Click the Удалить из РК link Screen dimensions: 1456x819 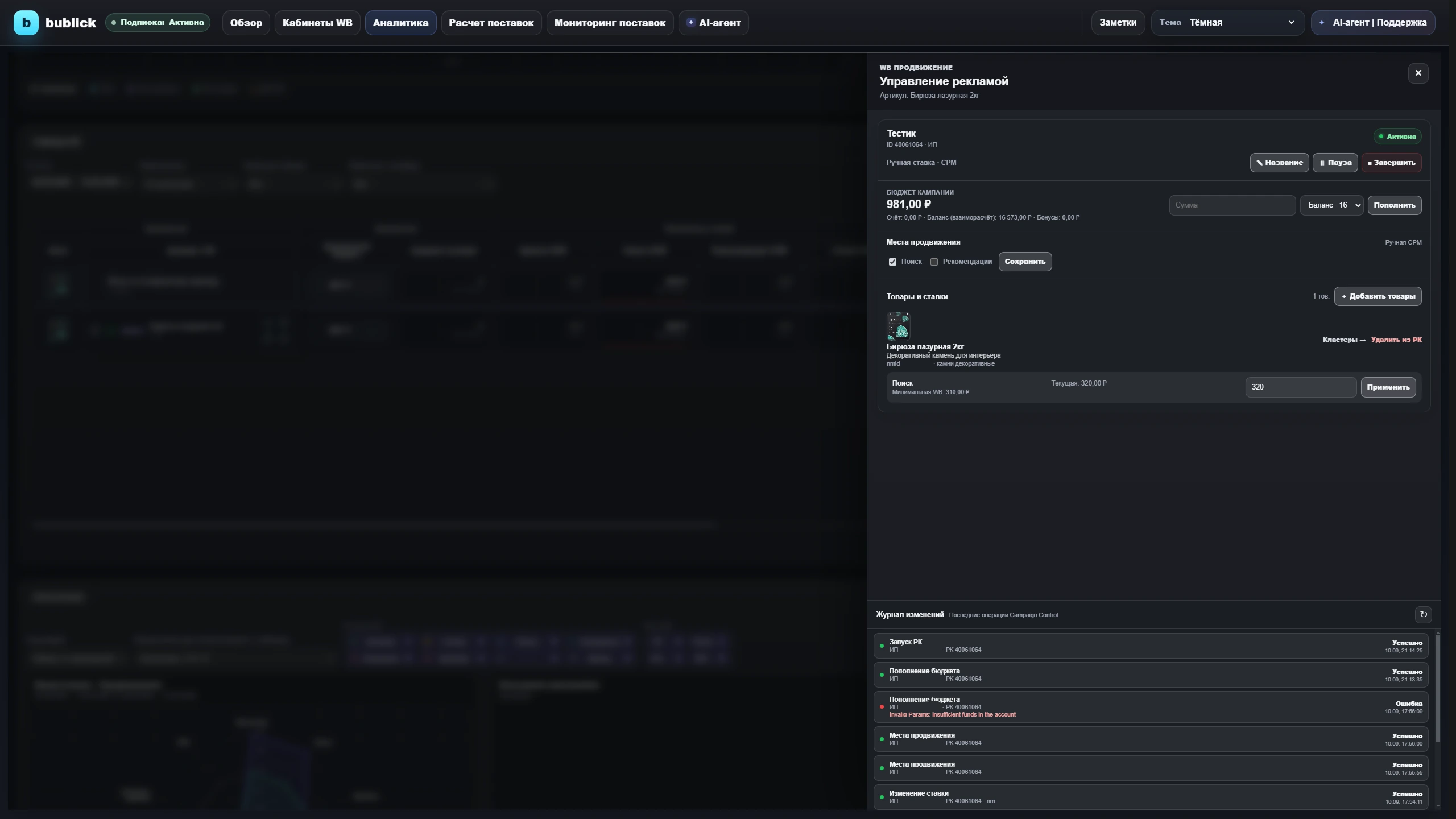tap(1396, 340)
